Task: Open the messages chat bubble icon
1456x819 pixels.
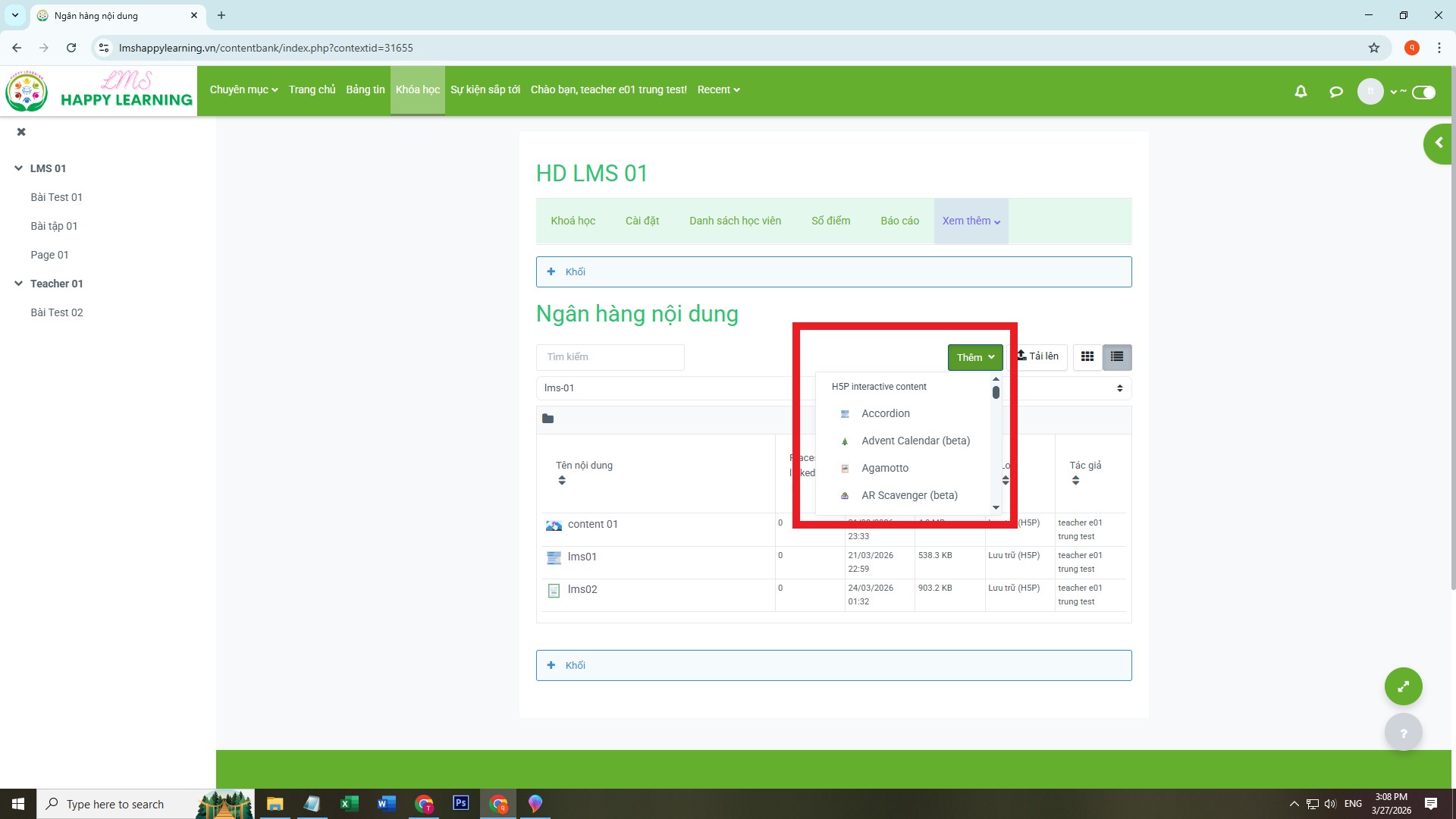Action: (x=1336, y=92)
